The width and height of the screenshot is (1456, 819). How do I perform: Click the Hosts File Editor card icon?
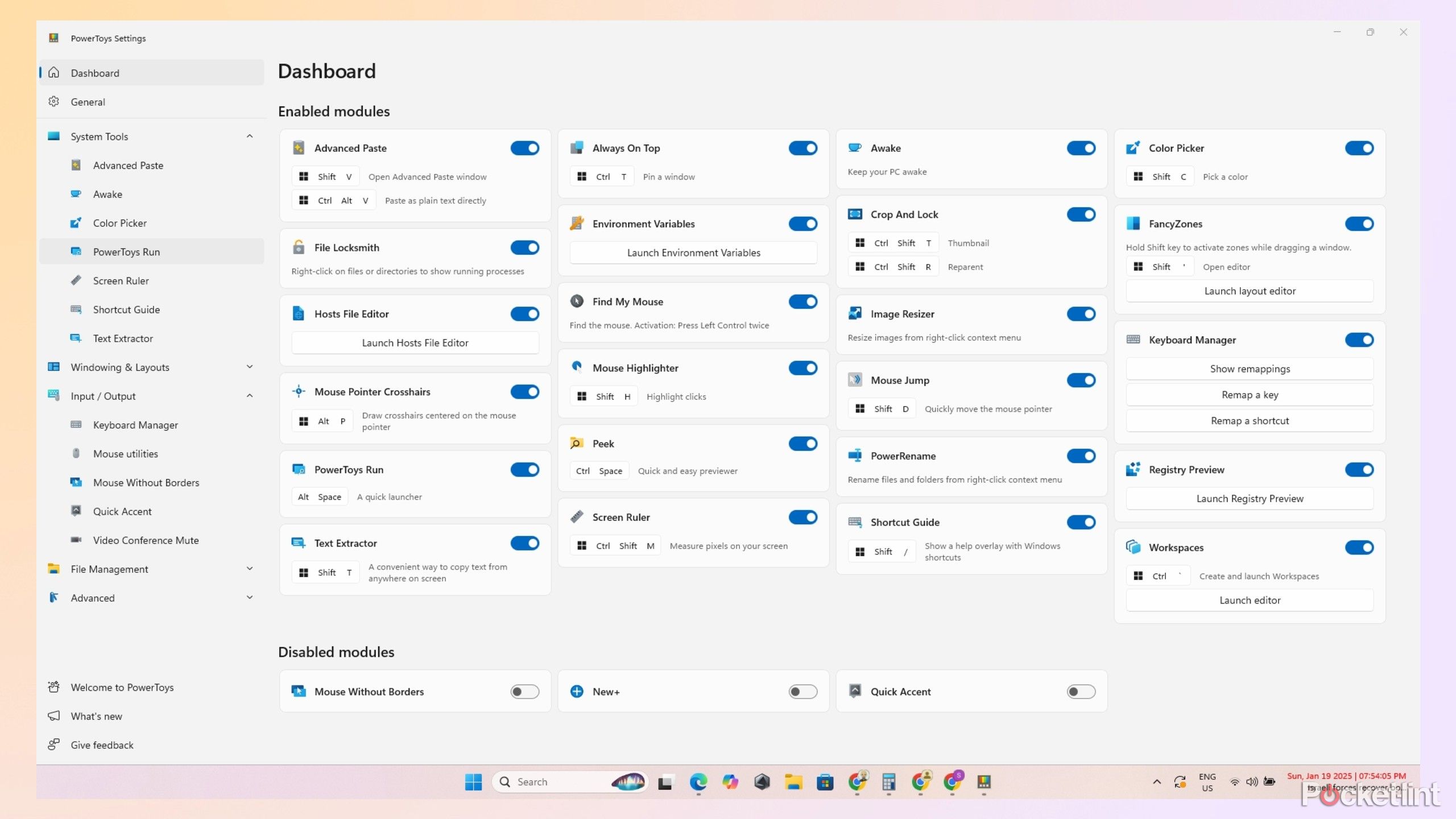pos(299,313)
